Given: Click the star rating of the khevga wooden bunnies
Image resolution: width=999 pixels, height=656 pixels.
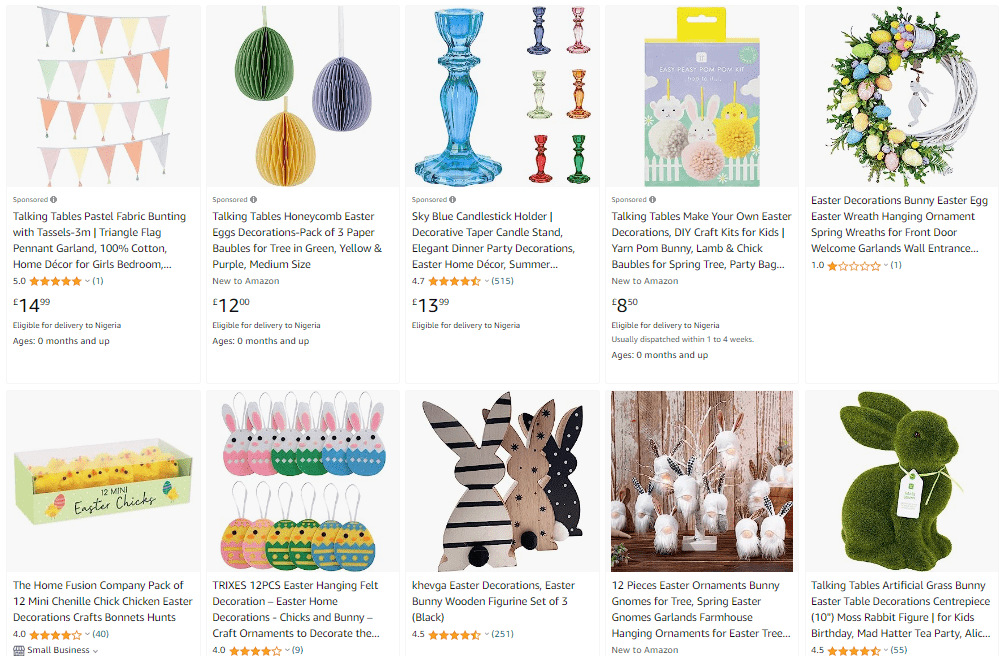Looking at the screenshot, I should 454,634.
